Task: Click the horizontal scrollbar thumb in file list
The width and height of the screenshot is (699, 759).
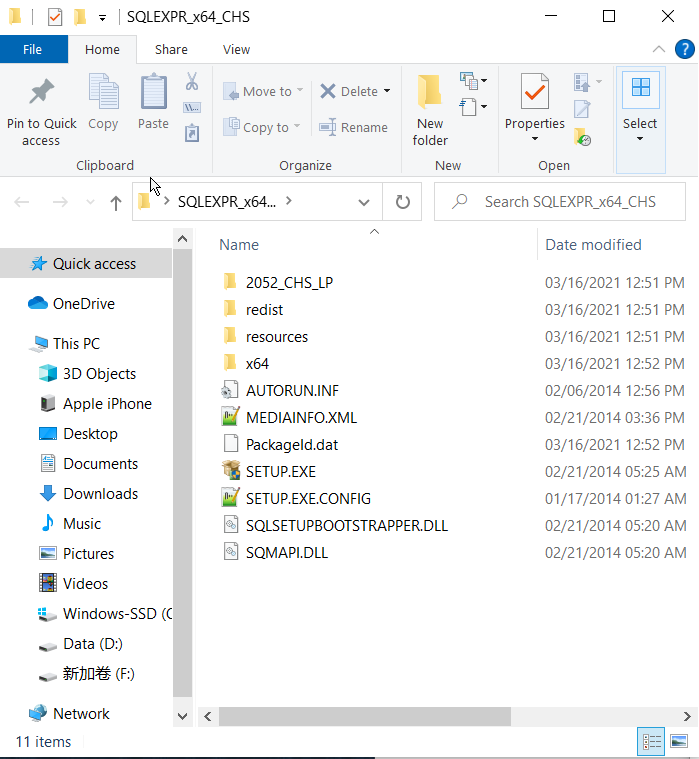Action: click(365, 716)
